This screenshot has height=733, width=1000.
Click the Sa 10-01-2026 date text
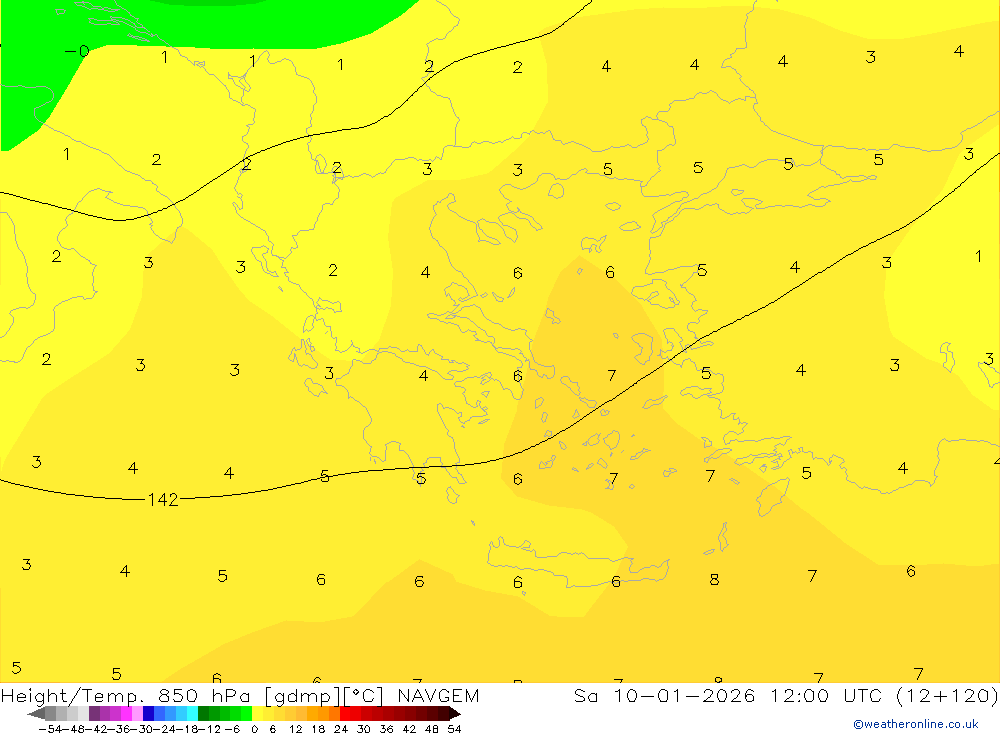pyautogui.click(x=665, y=695)
